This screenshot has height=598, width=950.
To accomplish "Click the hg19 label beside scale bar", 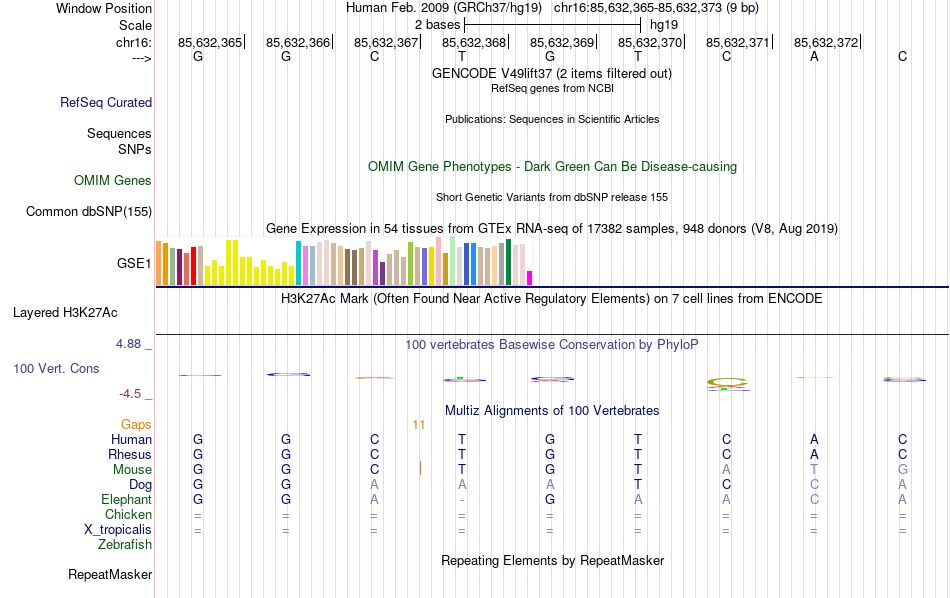I will tap(664, 25).
